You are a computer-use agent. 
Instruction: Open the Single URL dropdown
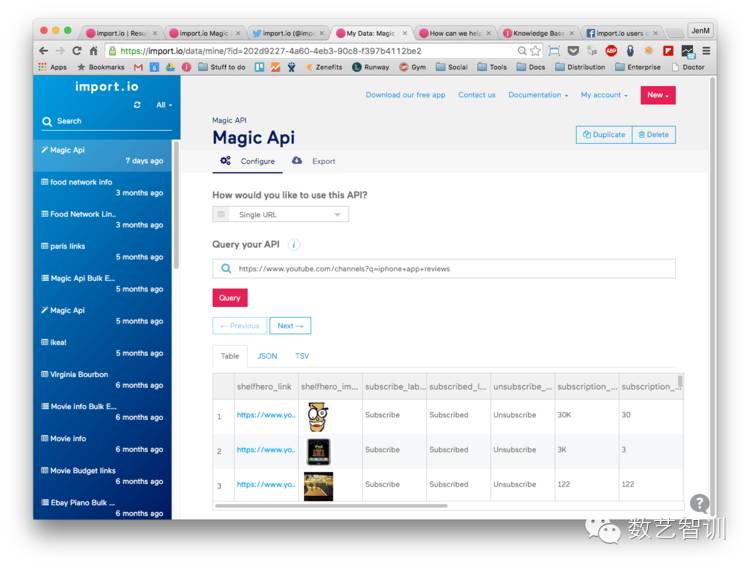(x=281, y=214)
